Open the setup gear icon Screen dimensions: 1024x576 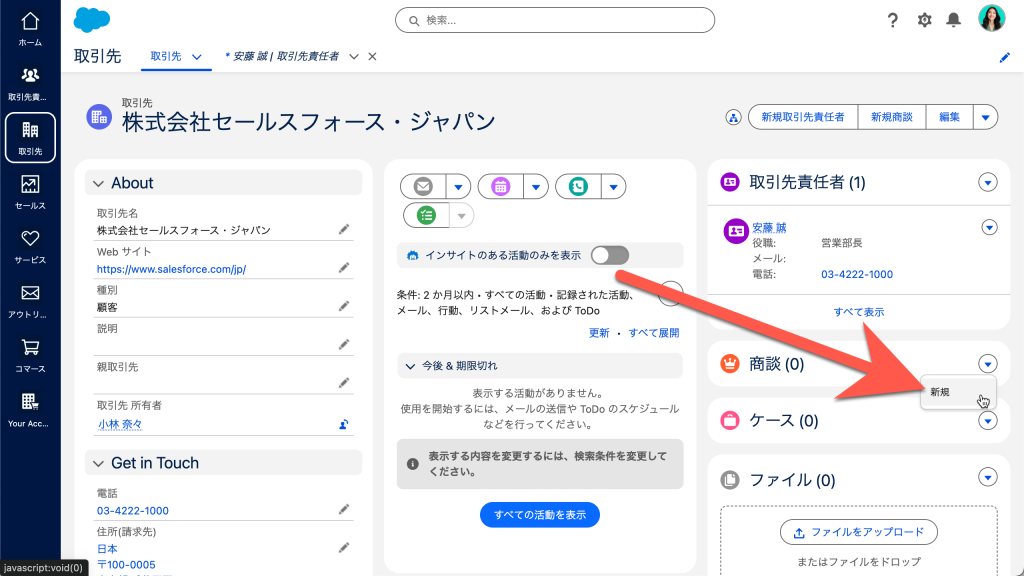924,20
